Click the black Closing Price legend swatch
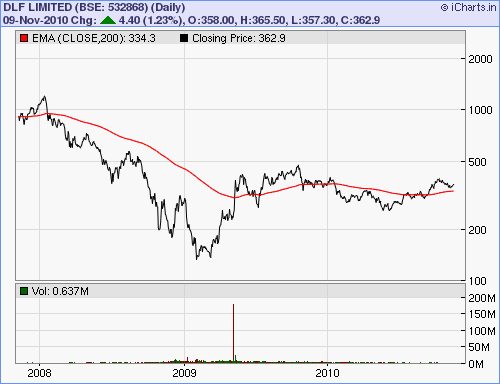 click(184, 38)
